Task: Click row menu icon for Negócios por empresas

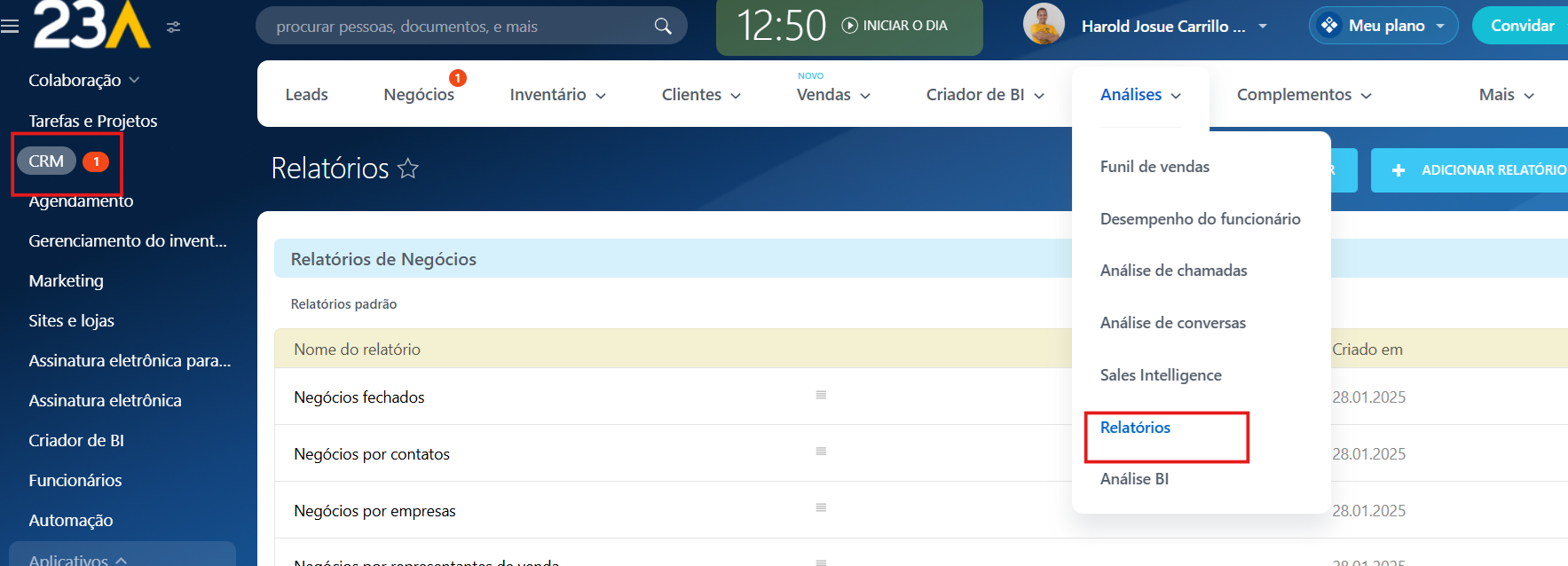Action: tap(821, 508)
